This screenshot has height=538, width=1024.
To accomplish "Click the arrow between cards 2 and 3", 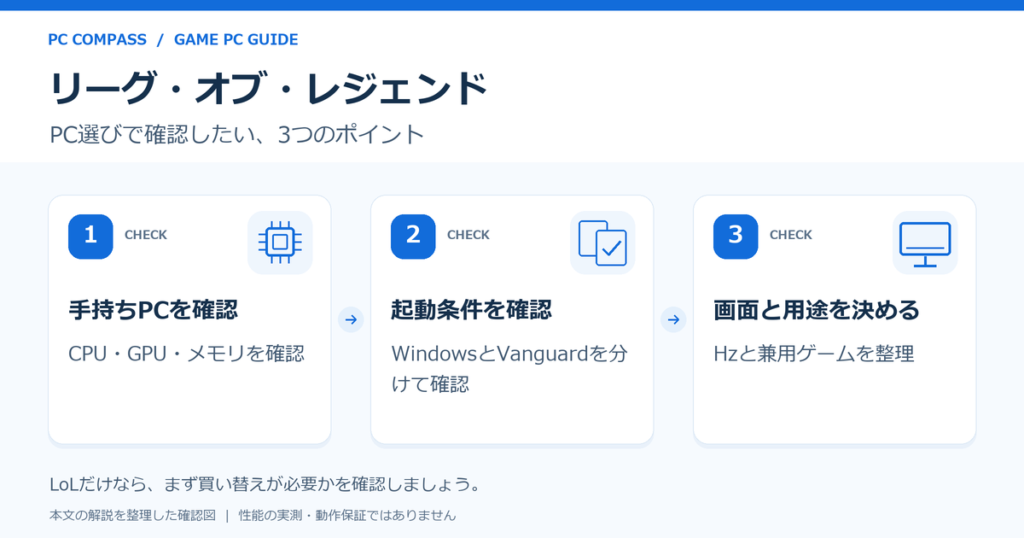I will coord(673,319).
